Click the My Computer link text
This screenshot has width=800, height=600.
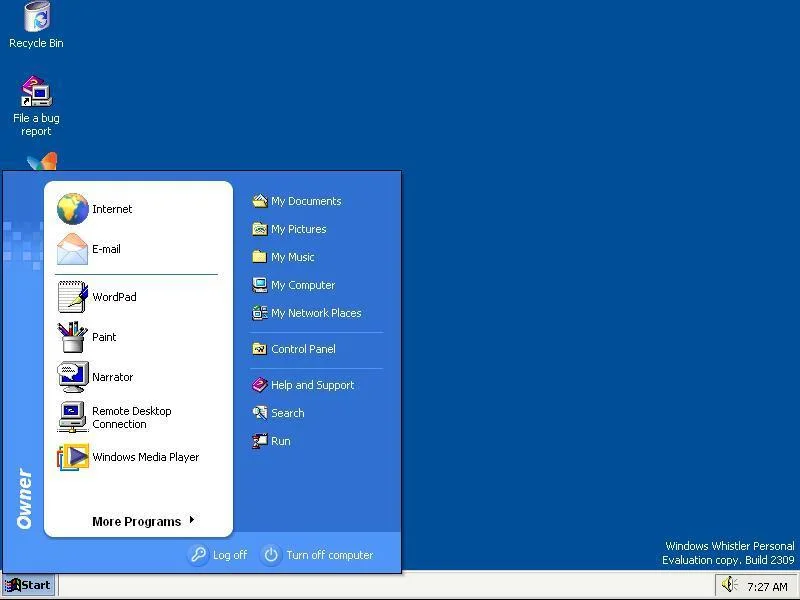(303, 285)
